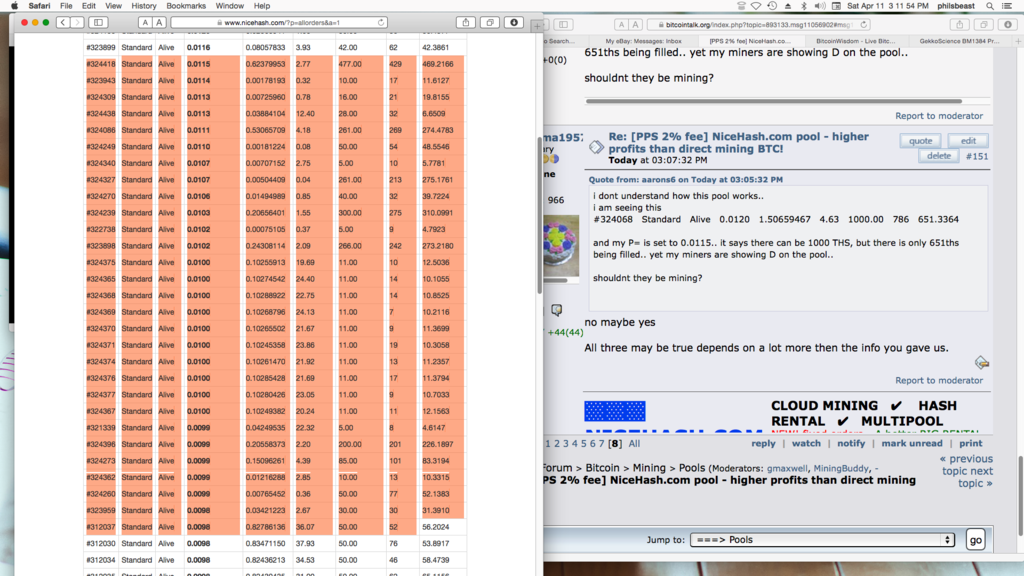Show all tabs in the NiceHash window
The width and height of the screenshot is (1024, 576).
[490, 22]
